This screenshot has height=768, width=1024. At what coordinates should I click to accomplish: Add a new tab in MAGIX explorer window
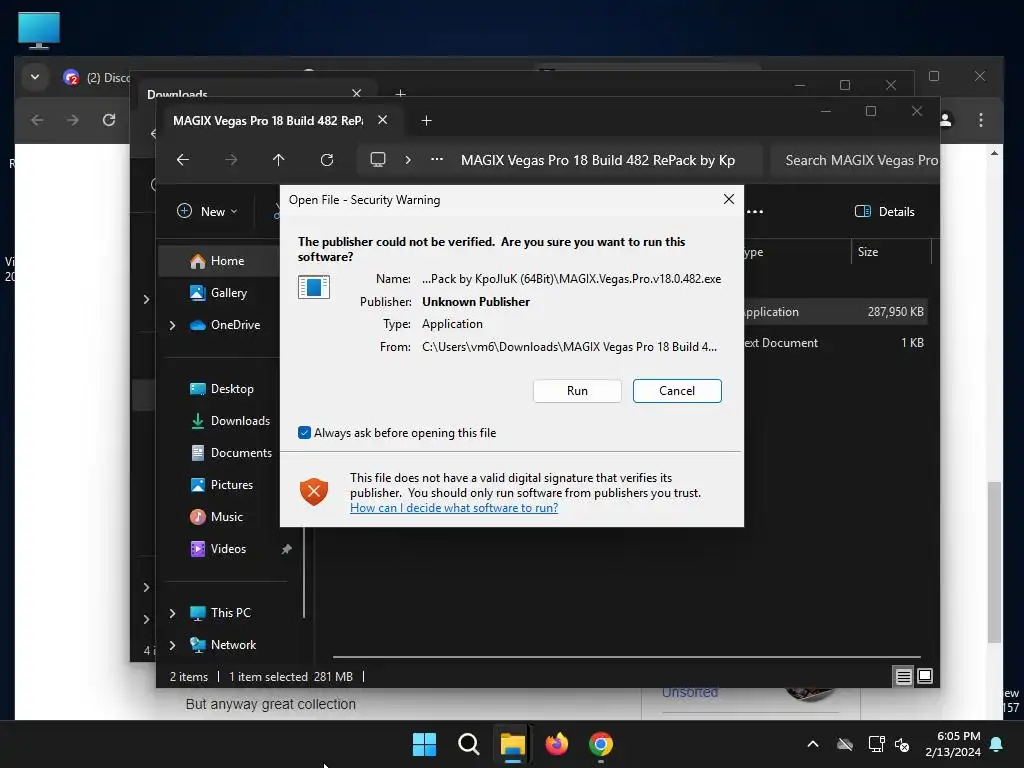[x=426, y=120]
